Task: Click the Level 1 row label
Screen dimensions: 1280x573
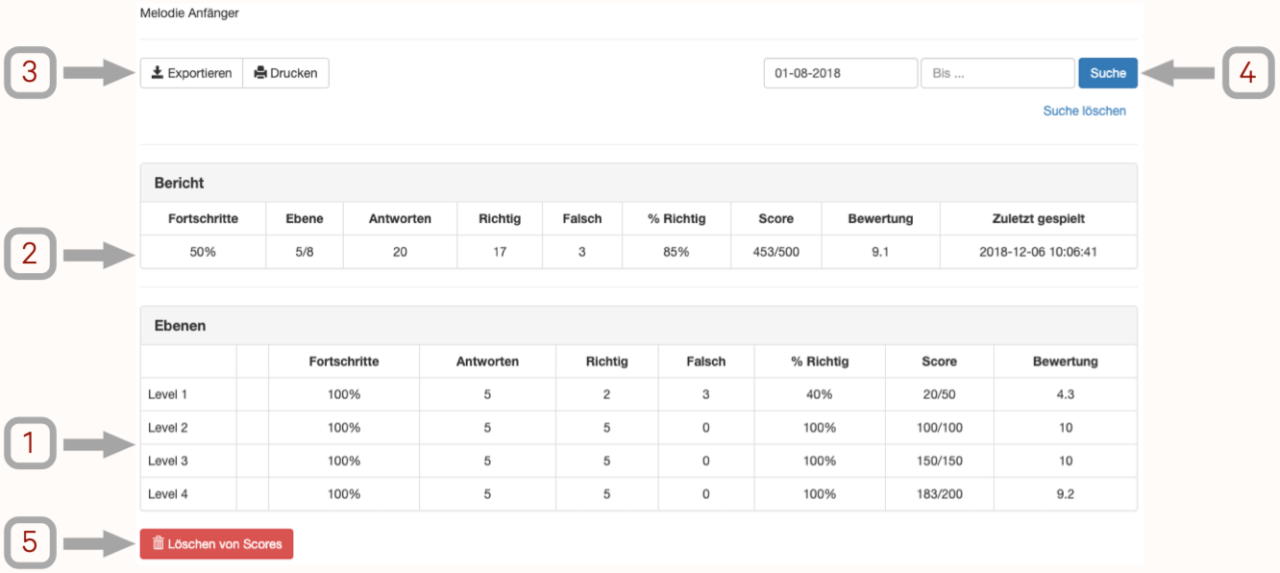Action: [168, 395]
